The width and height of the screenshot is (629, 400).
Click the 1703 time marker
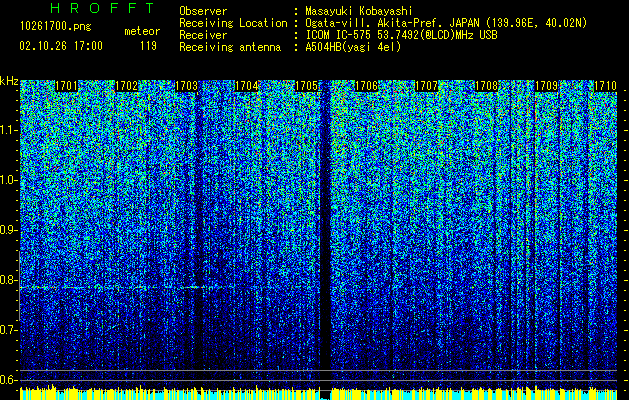187,86
